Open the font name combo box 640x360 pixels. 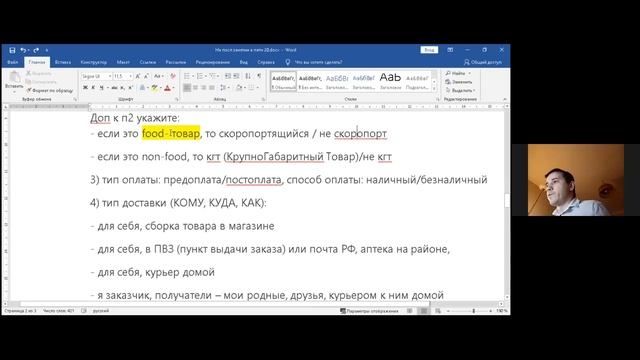point(96,76)
